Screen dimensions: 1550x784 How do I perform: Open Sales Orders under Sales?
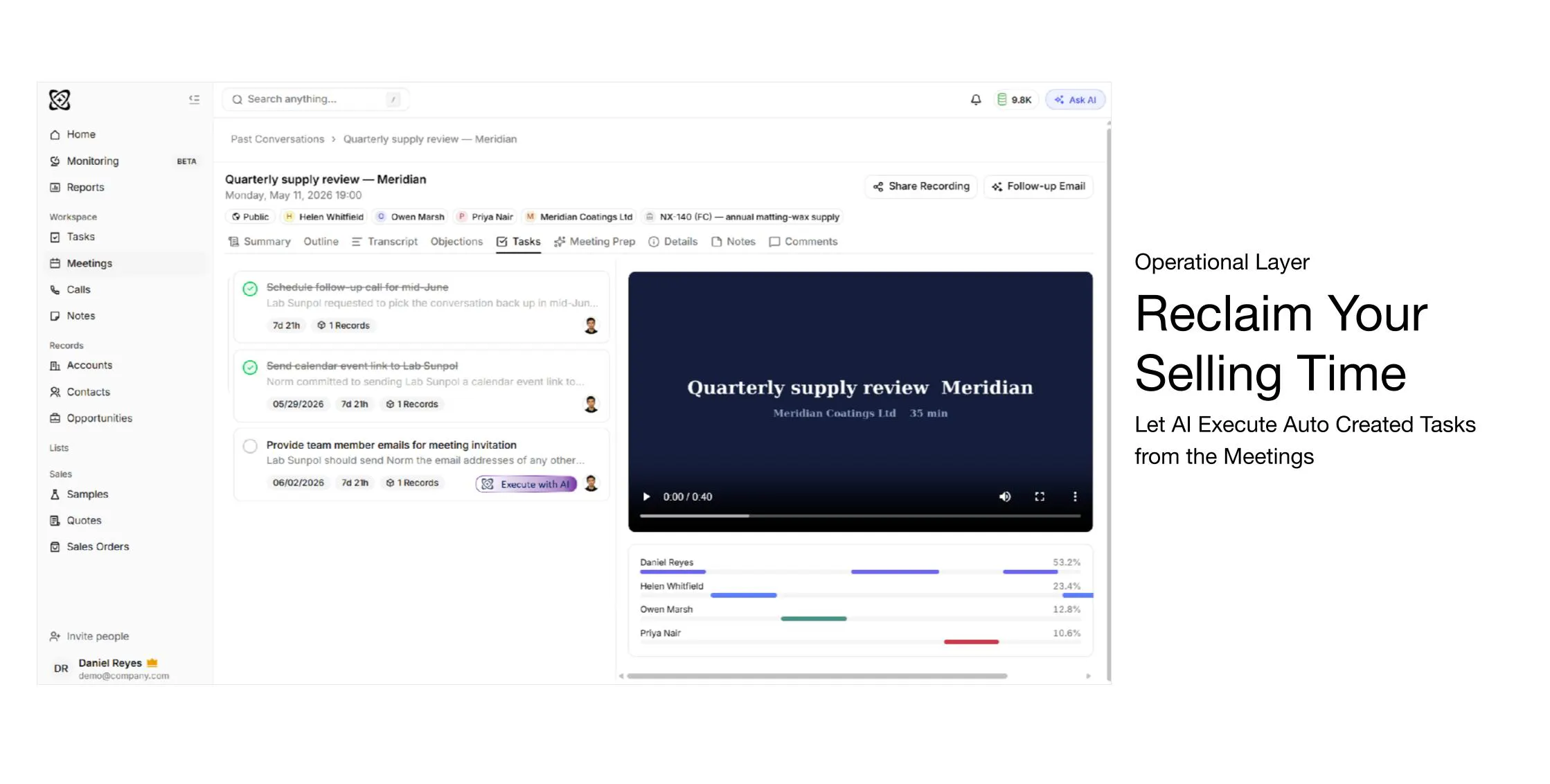click(98, 546)
